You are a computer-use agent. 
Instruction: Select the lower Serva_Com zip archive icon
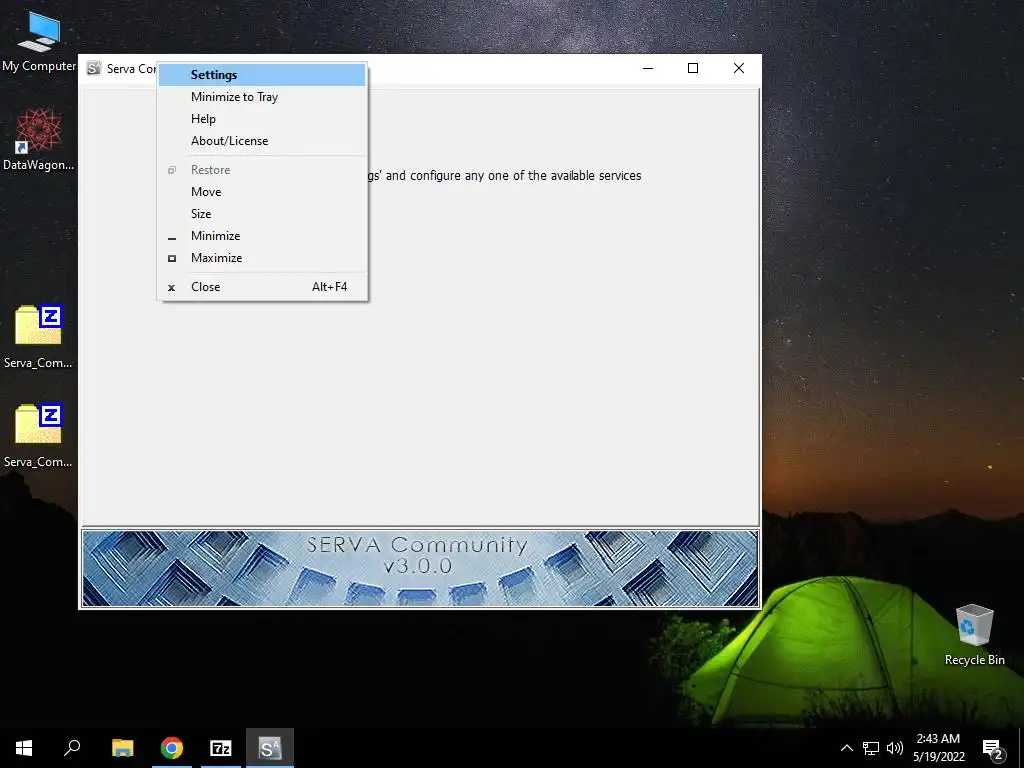point(38,436)
